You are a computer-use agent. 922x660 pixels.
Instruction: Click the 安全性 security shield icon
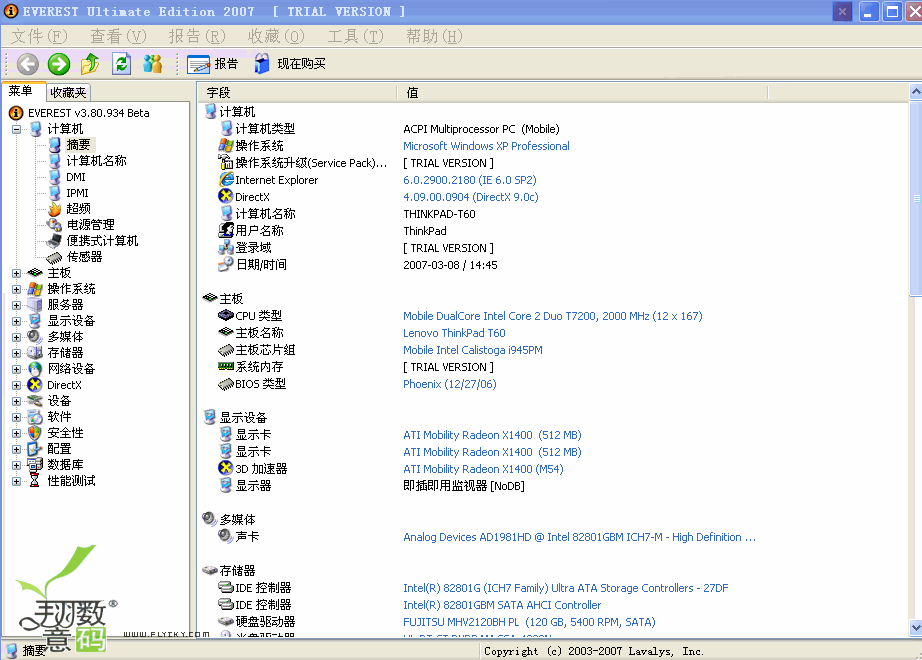(x=35, y=433)
